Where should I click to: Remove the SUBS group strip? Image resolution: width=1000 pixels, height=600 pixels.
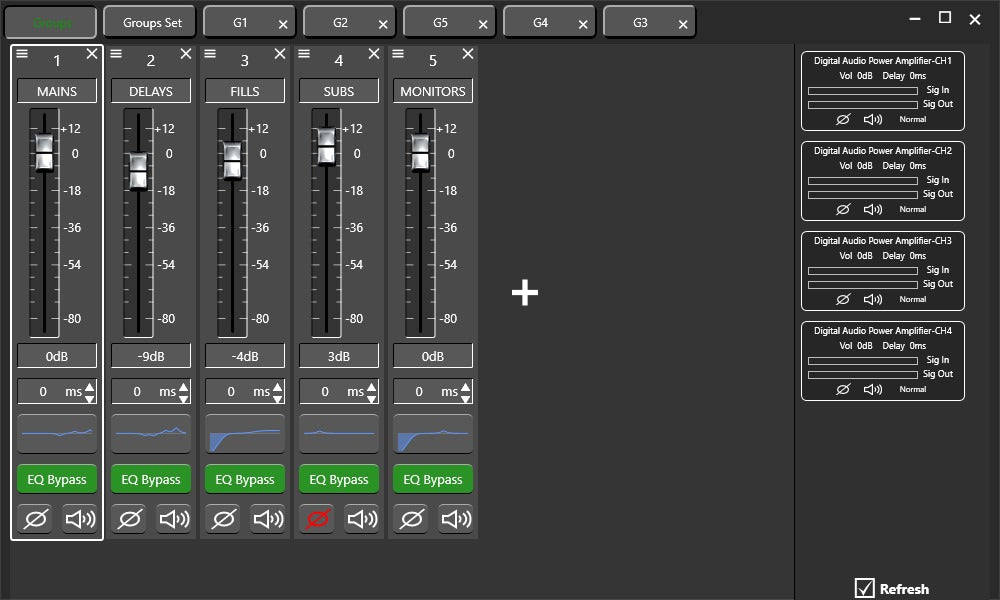tap(374, 54)
